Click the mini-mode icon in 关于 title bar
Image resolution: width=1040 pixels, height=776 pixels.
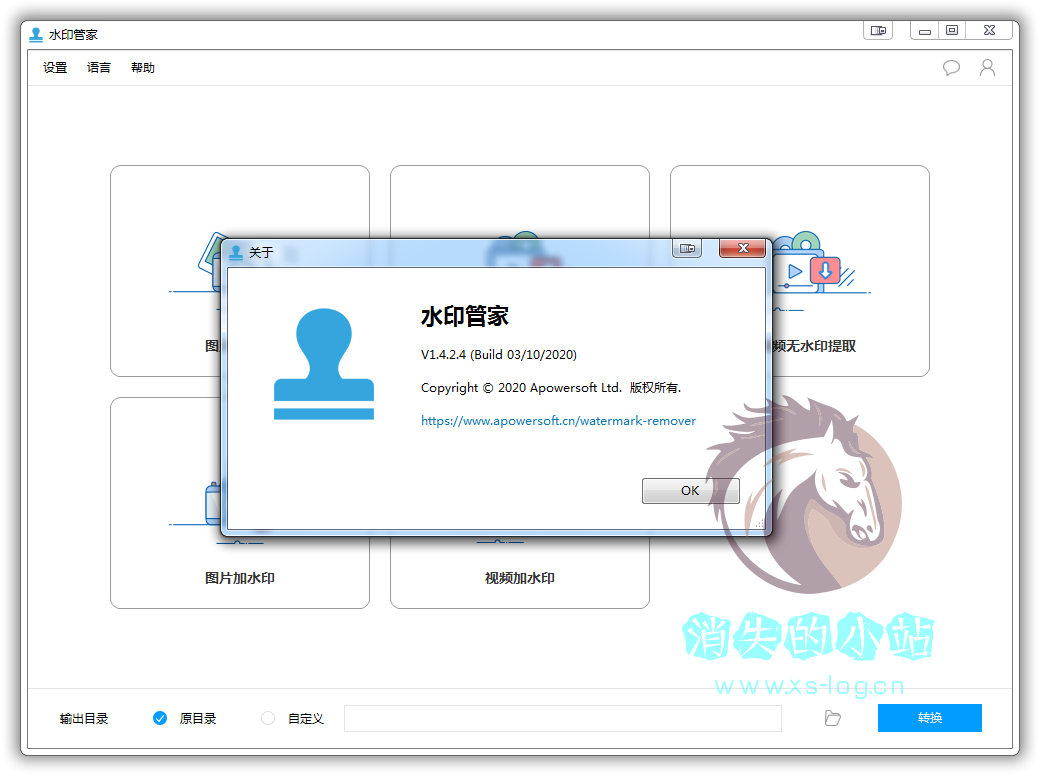(687, 249)
